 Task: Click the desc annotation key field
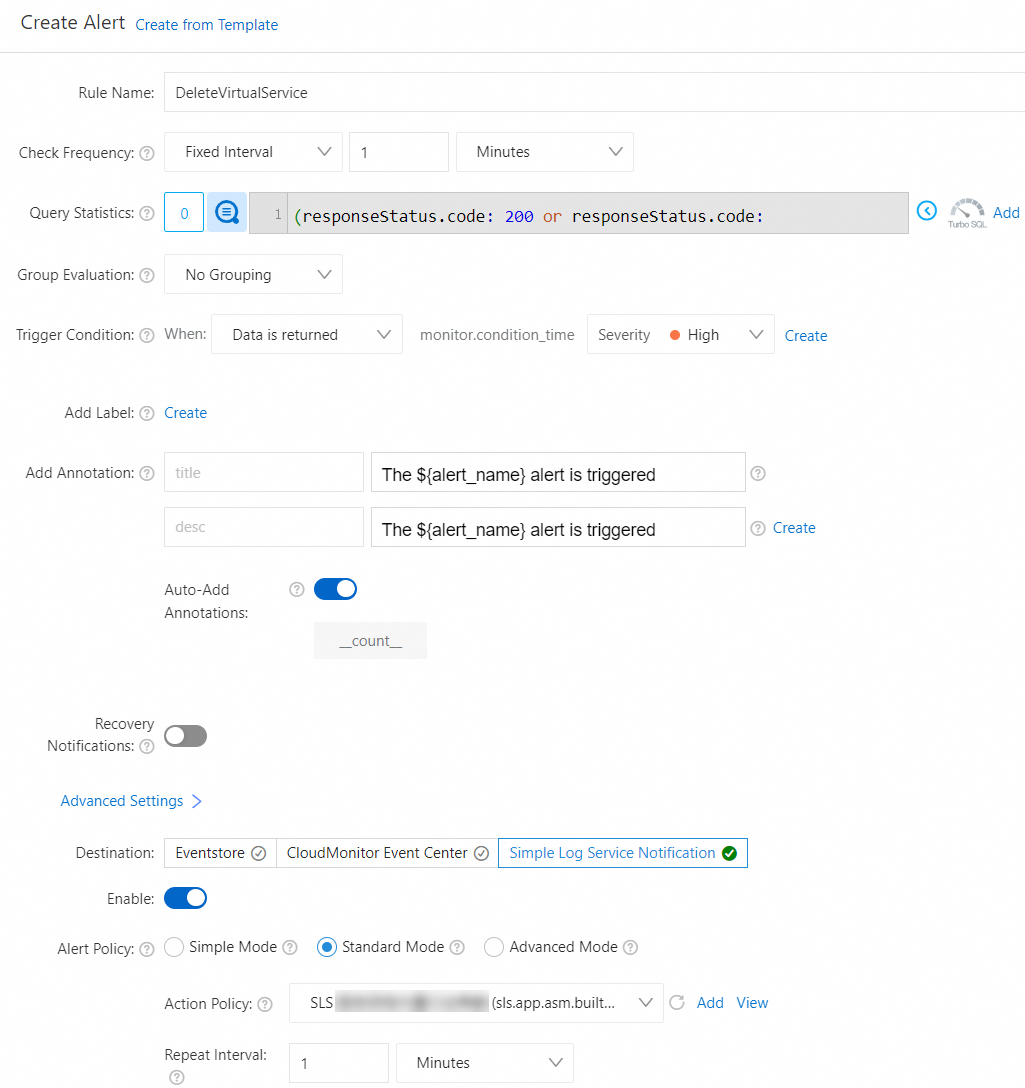coord(264,527)
